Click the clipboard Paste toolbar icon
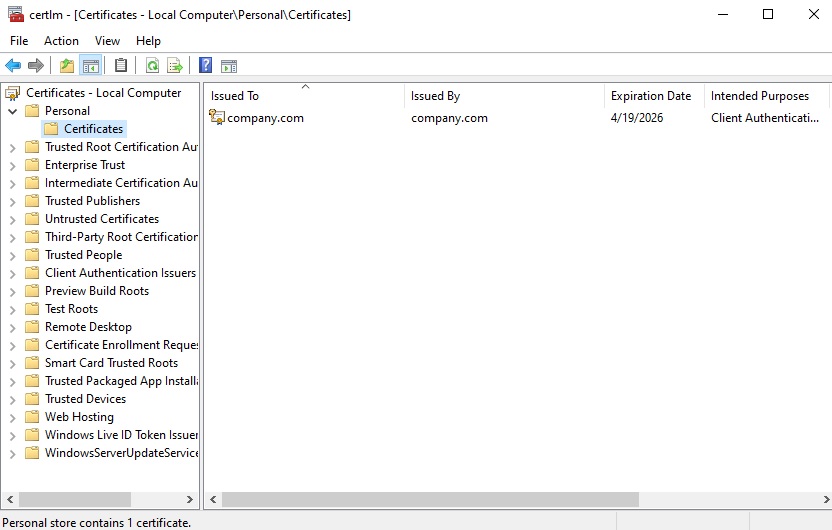The width and height of the screenshot is (832, 530). click(121, 66)
